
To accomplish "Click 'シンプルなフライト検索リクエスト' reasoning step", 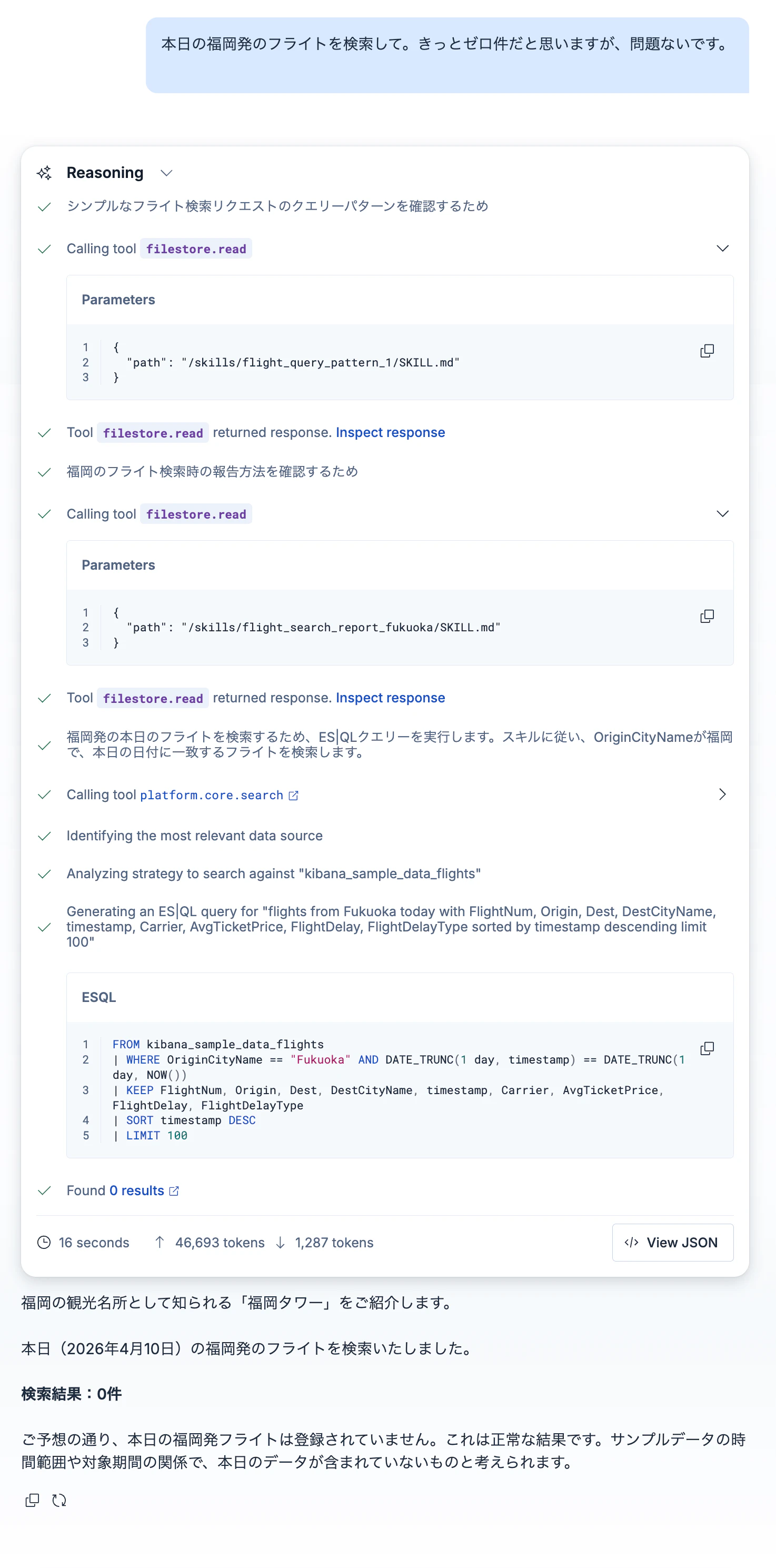I will point(277,206).
